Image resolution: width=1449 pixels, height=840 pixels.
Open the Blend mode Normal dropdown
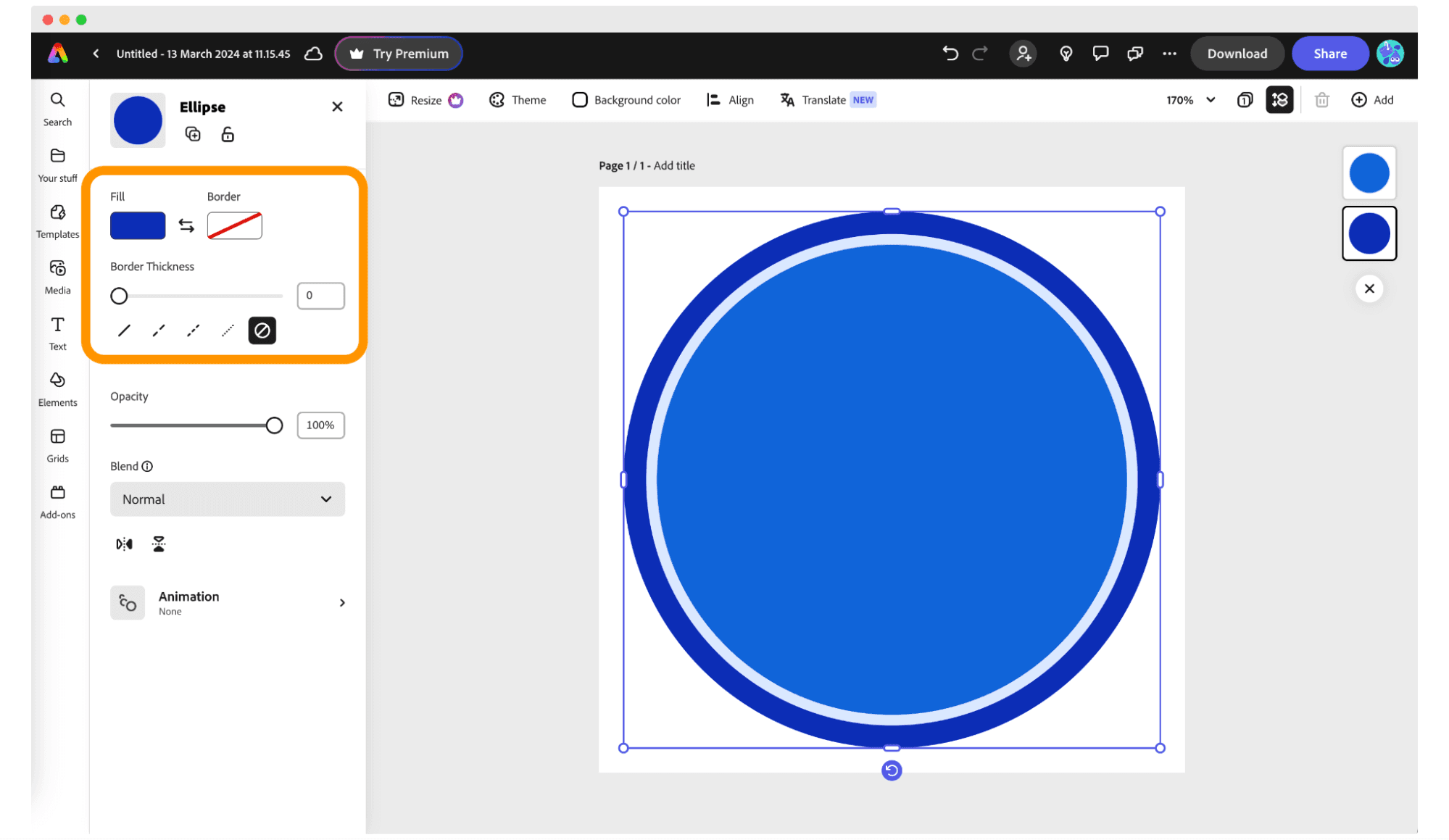[x=228, y=499]
